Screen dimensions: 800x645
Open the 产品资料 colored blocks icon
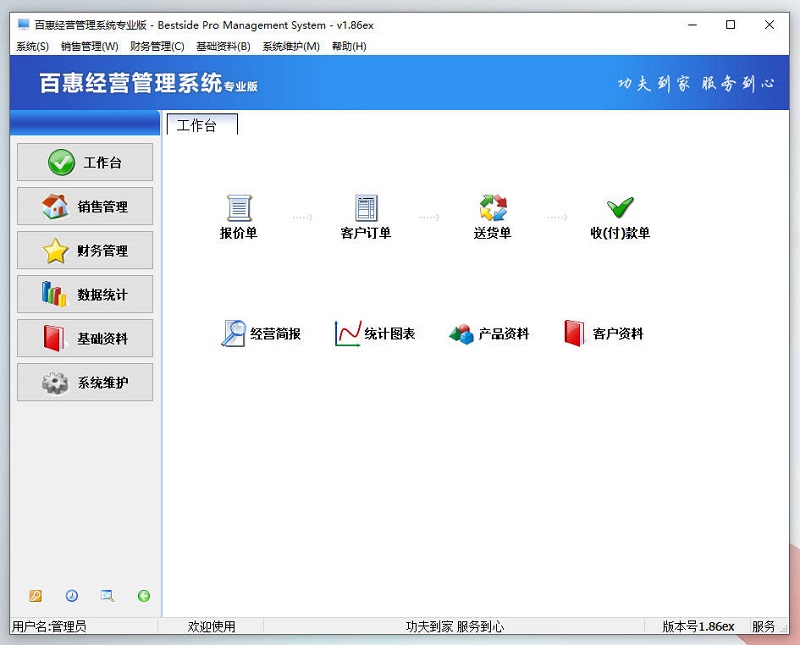[489, 333]
